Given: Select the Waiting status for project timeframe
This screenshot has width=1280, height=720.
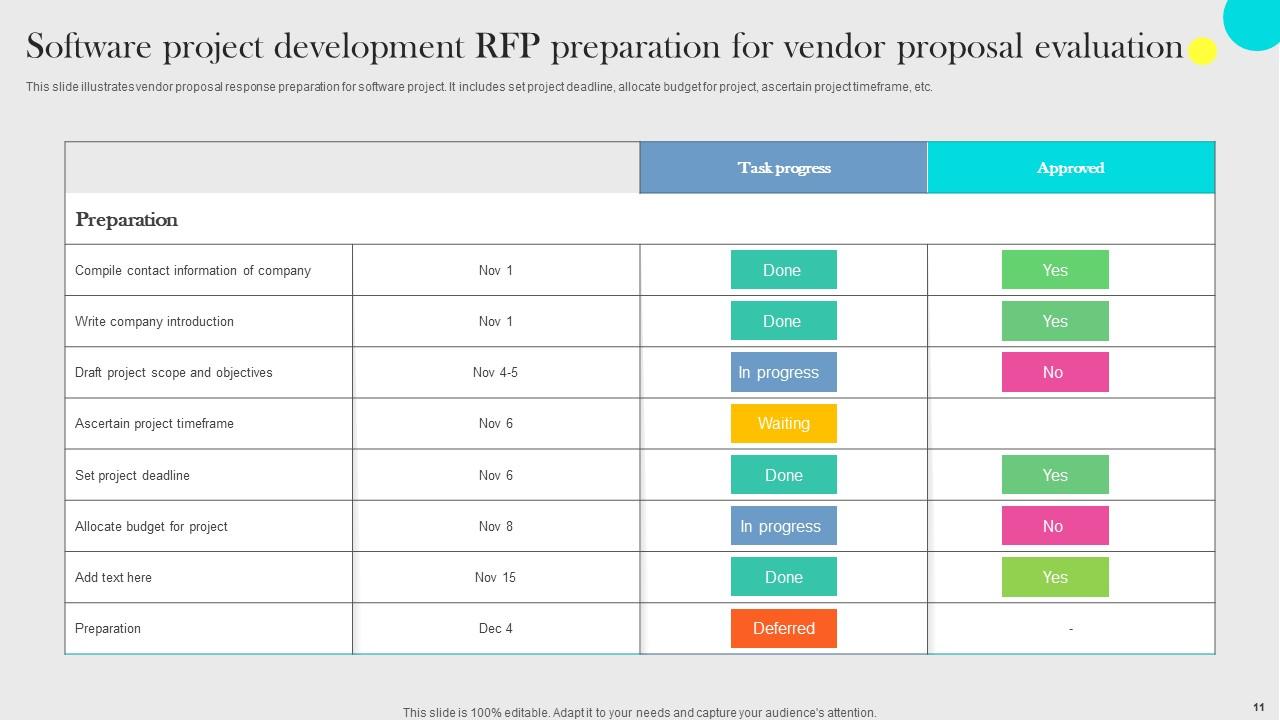Looking at the screenshot, I should 783,423.
